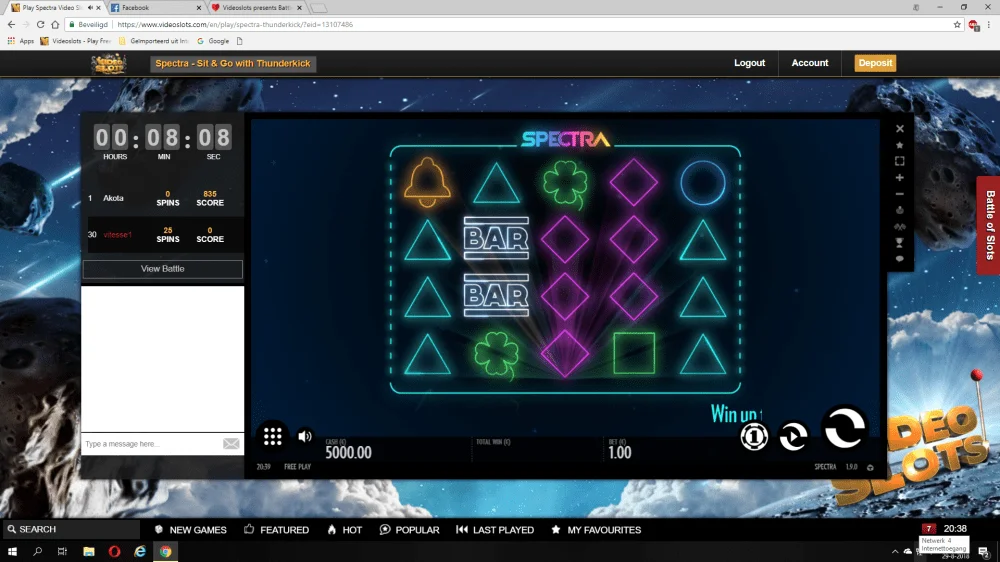Open the HOT games menu

click(344, 530)
